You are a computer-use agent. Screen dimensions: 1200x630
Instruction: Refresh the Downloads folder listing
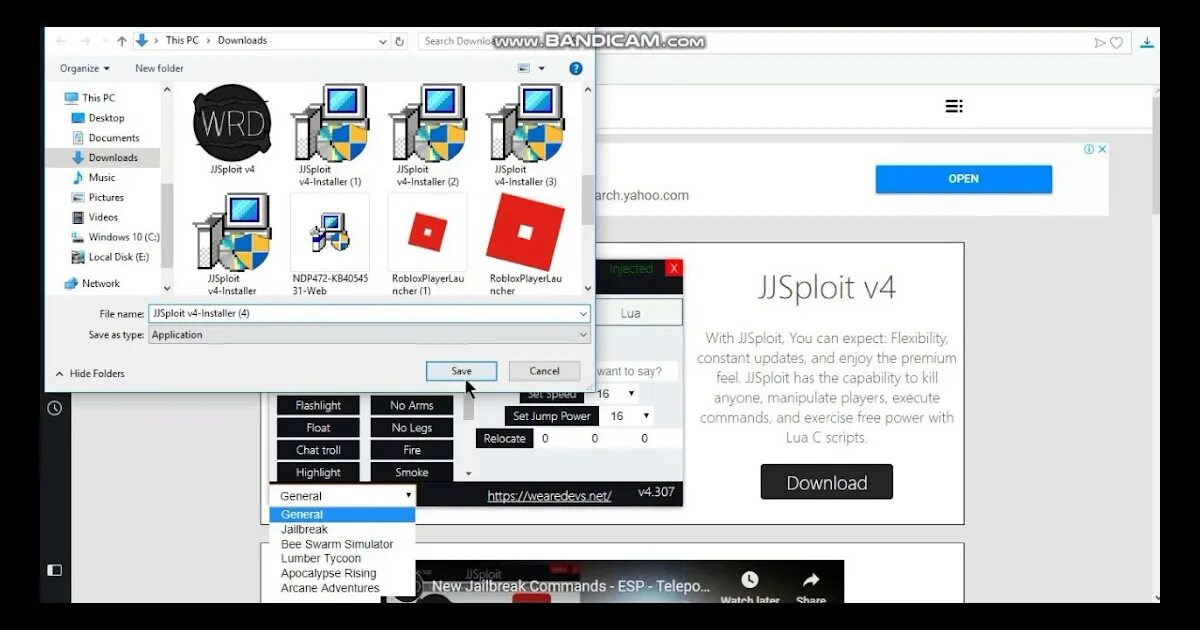(400, 41)
